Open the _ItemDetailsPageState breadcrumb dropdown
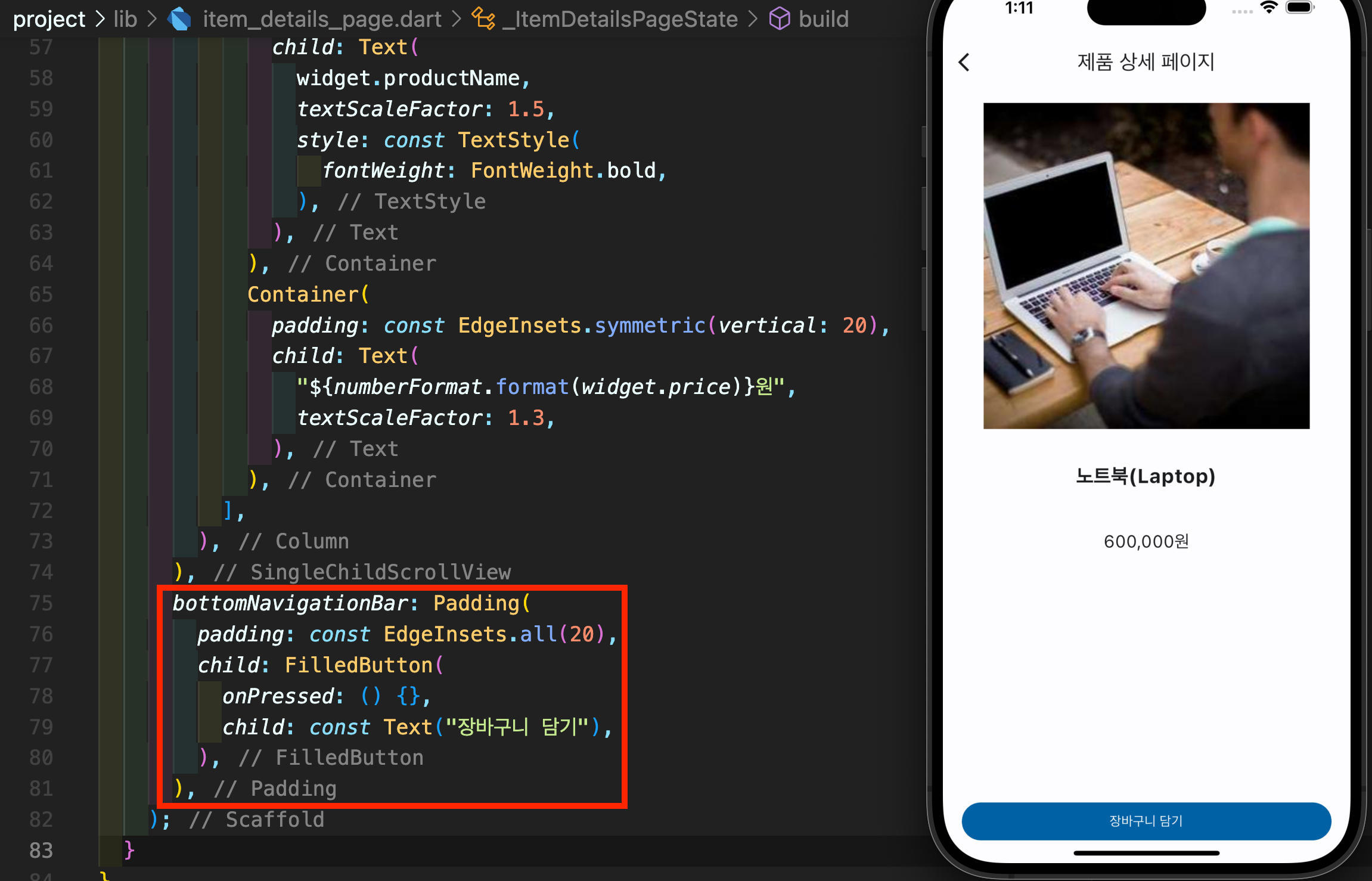The image size is (1372, 881). click(620, 19)
